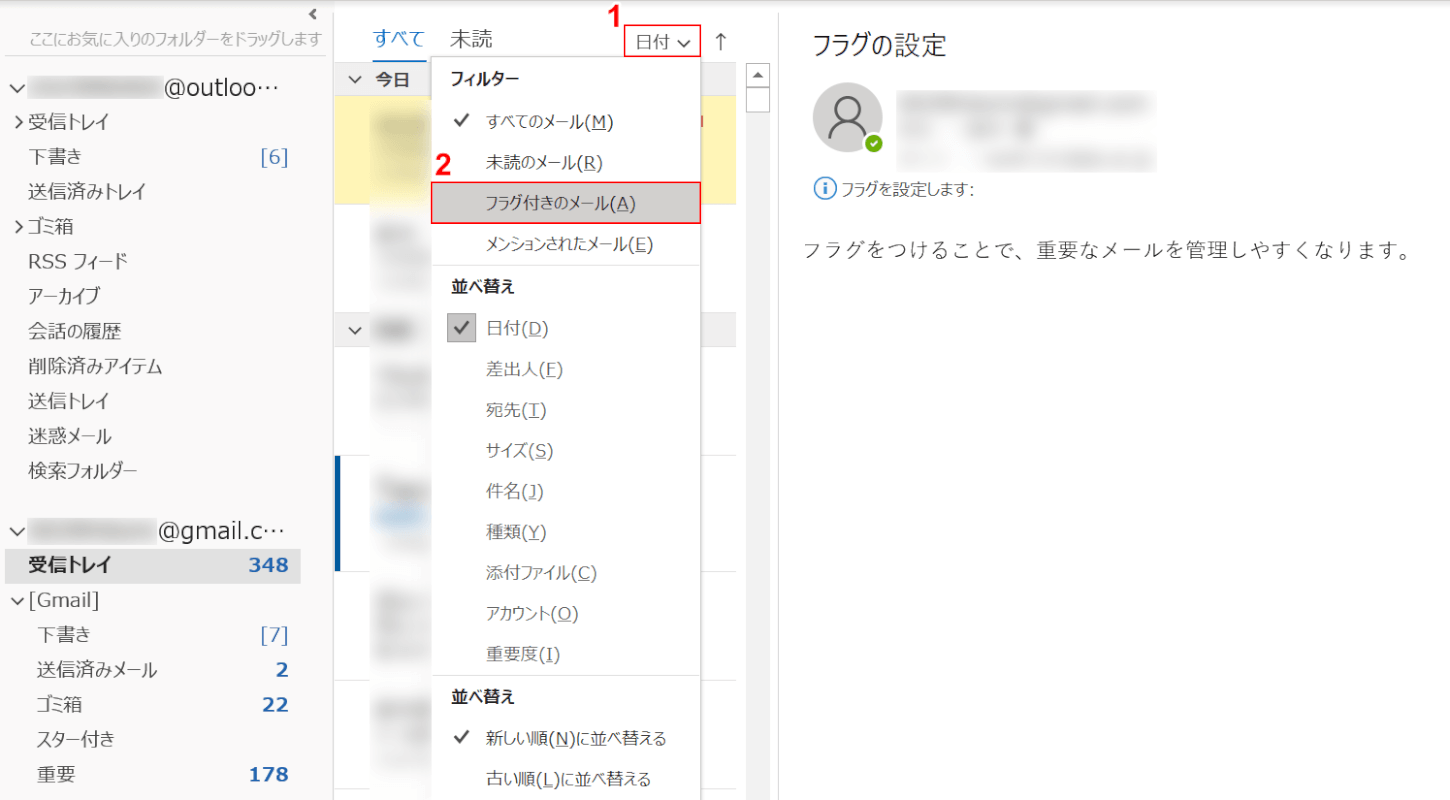Expand the outlook 受信トレイ folder
This screenshot has width=1450, height=800.
click(x=19, y=122)
